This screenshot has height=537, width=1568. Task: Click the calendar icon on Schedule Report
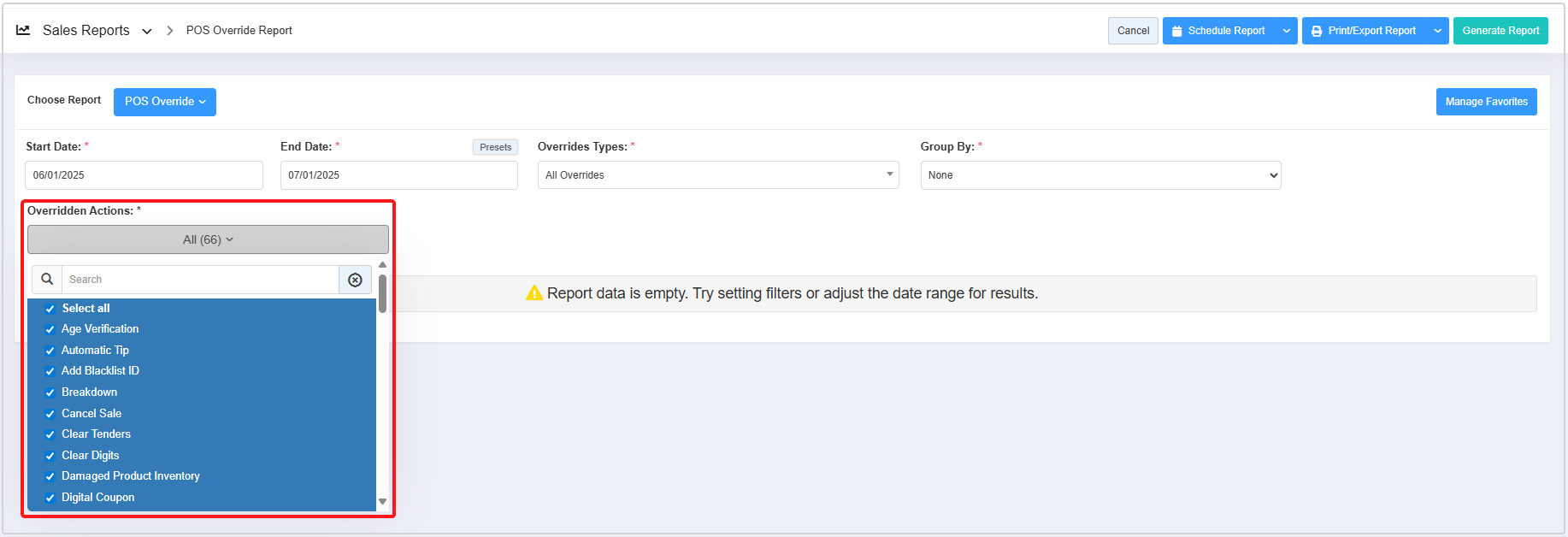pos(1176,31)
